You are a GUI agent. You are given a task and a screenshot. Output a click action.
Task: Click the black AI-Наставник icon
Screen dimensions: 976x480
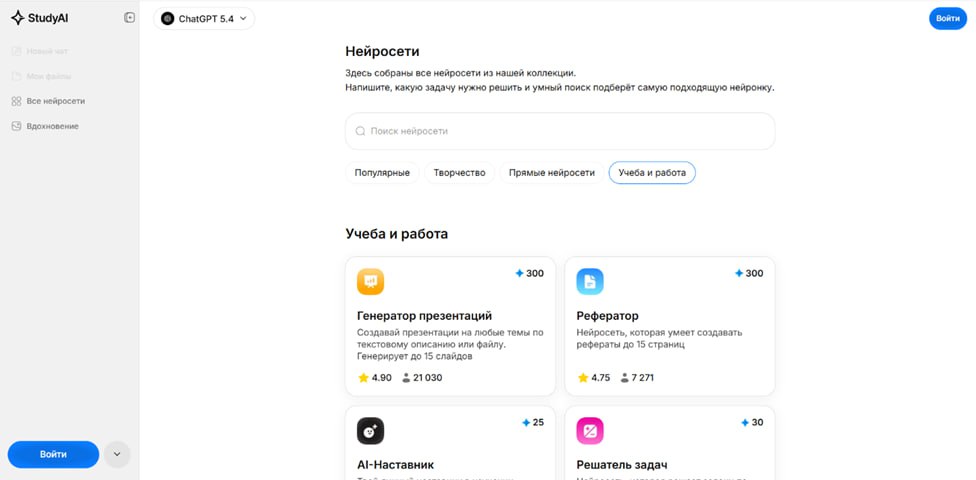pyautogui.click(x=370, y=431)
